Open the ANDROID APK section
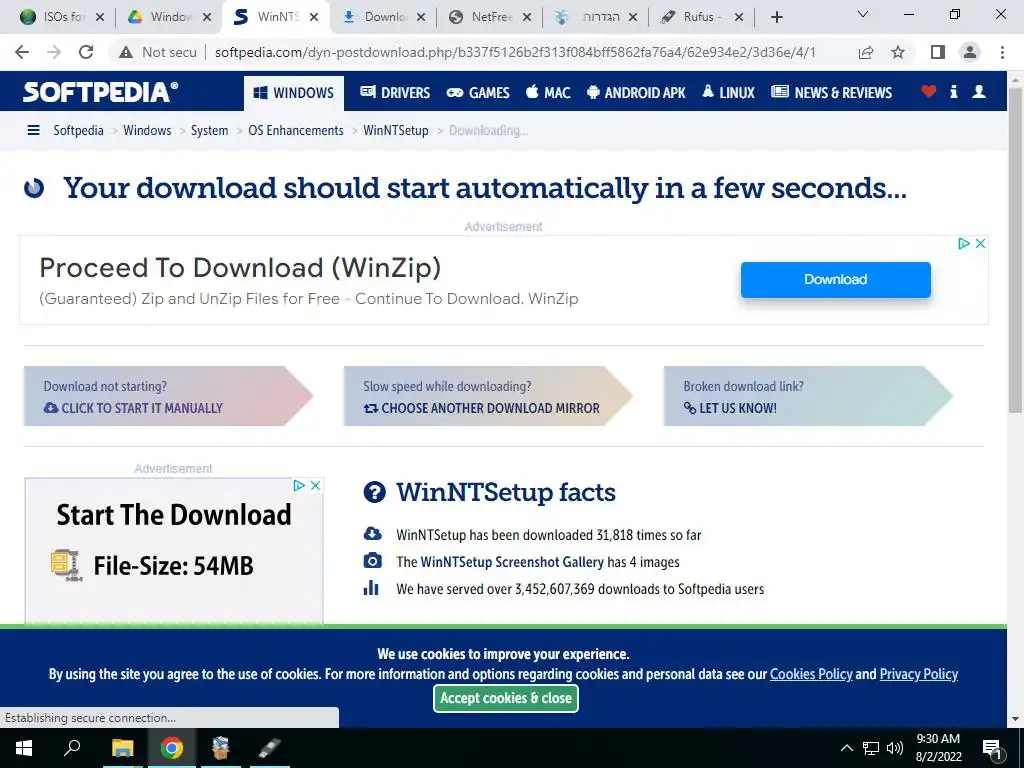The height and width of the screenshot is (768, 1024). coord(636,93)
